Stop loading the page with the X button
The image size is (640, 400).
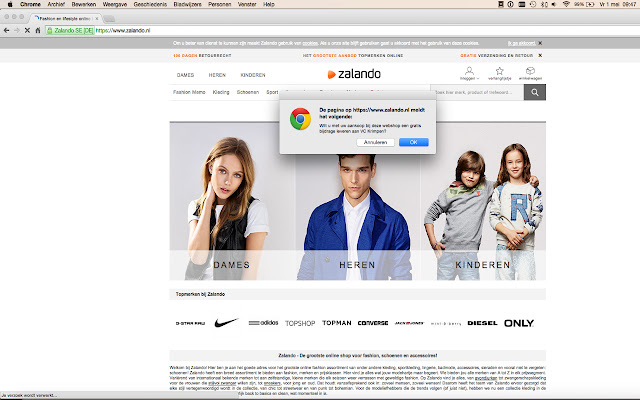point(27,30)
